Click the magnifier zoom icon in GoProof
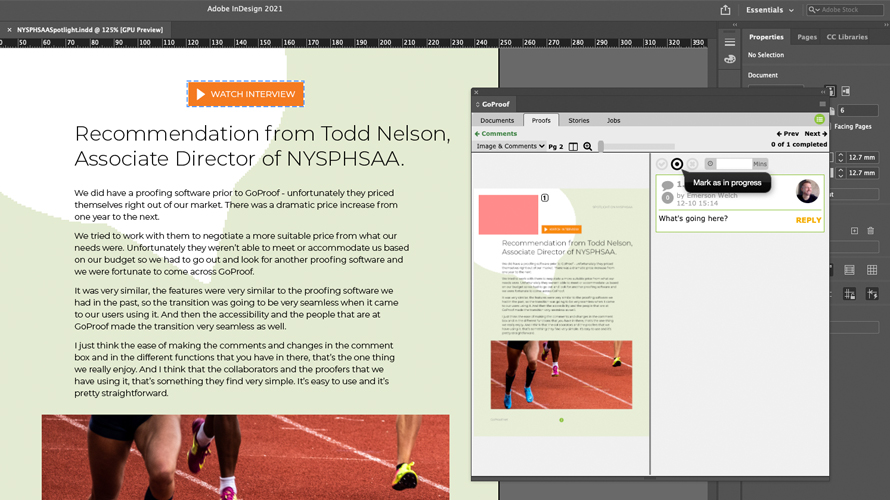The width and height of the screenshot is (890, 500). (x=588, y=147)
